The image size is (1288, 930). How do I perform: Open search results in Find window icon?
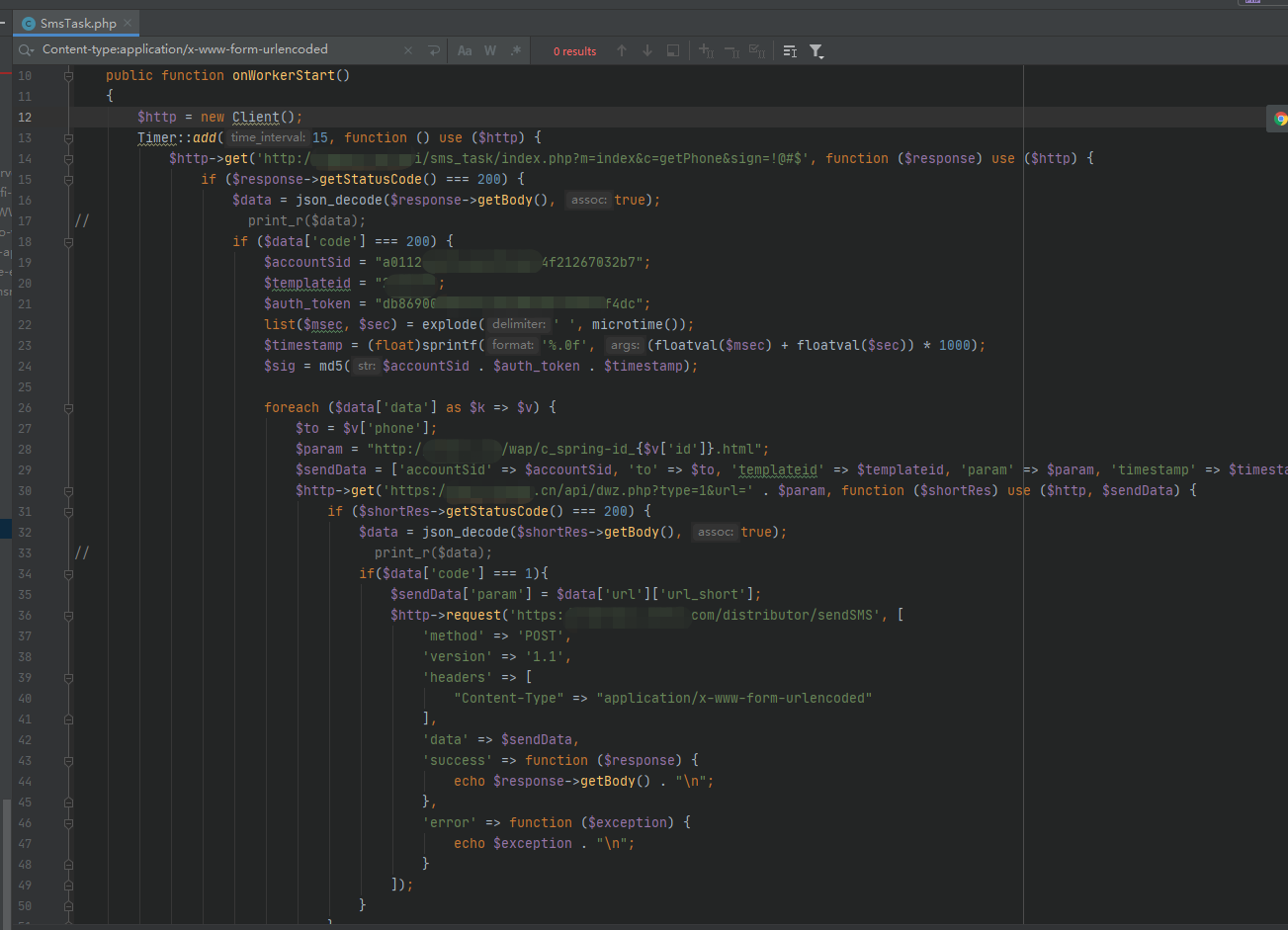tap(790, 50)
